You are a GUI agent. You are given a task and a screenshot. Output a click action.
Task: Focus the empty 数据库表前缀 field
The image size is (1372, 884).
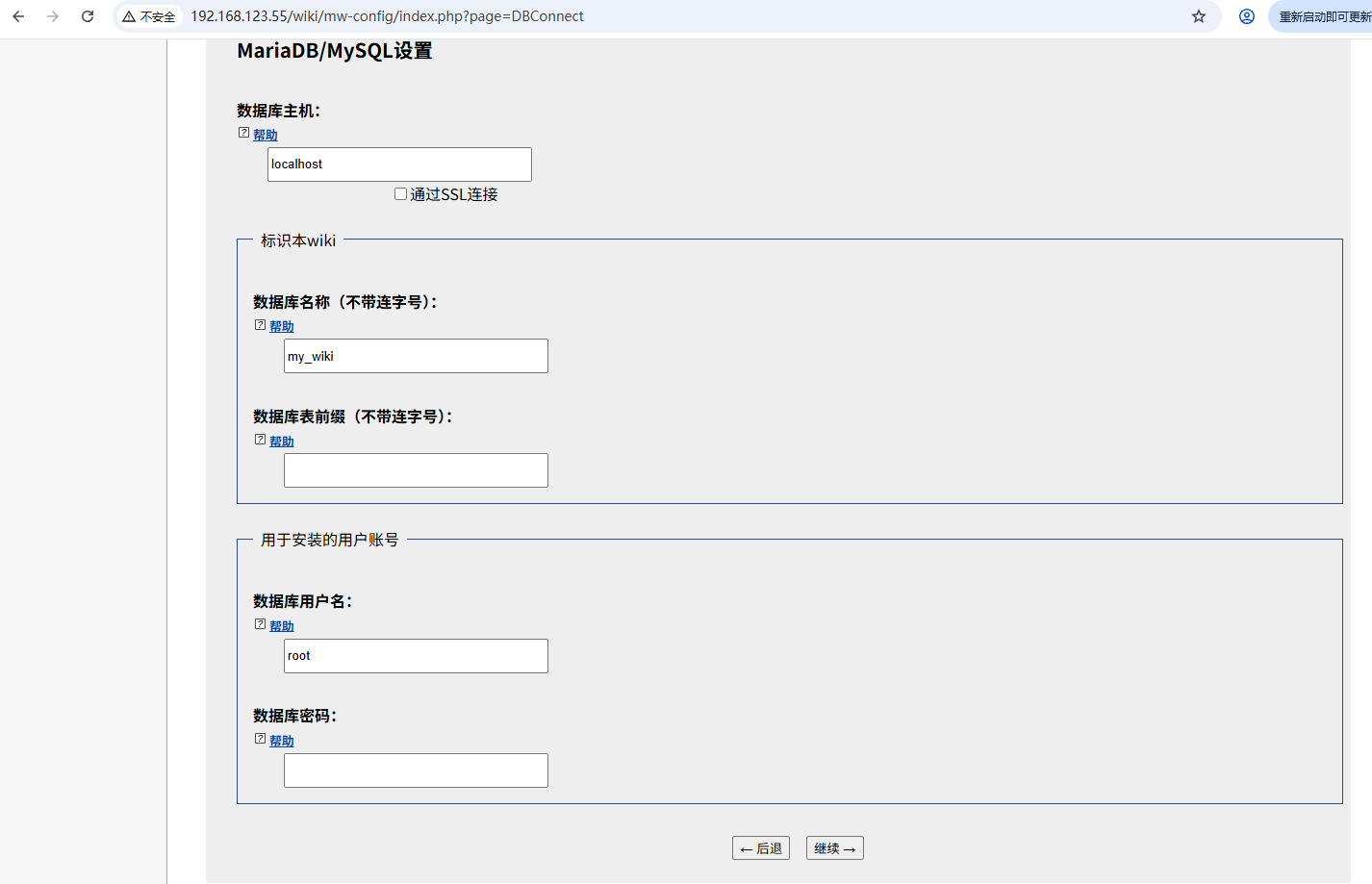(x=416, y=470)
